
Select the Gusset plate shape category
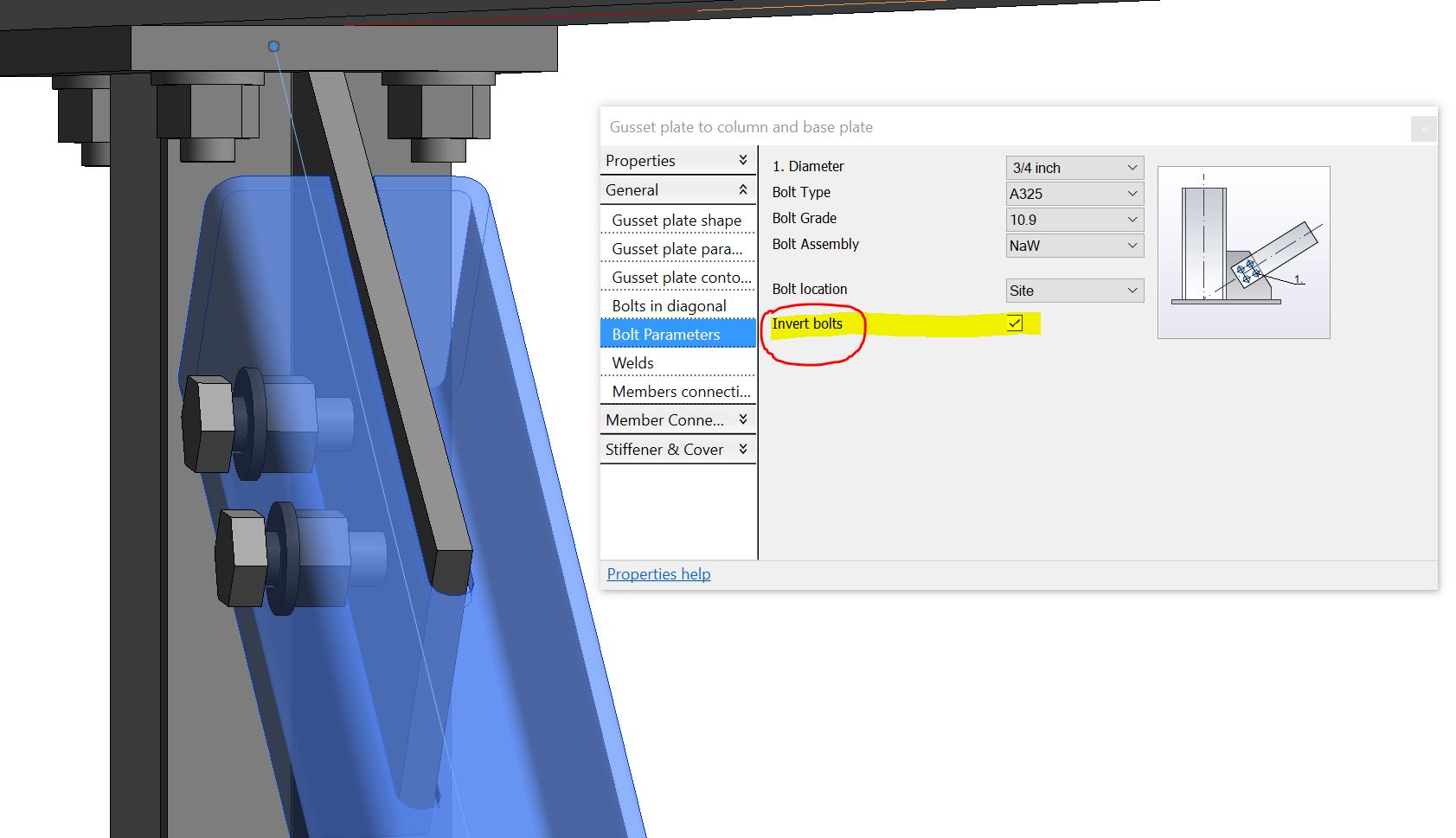[677, 221]
